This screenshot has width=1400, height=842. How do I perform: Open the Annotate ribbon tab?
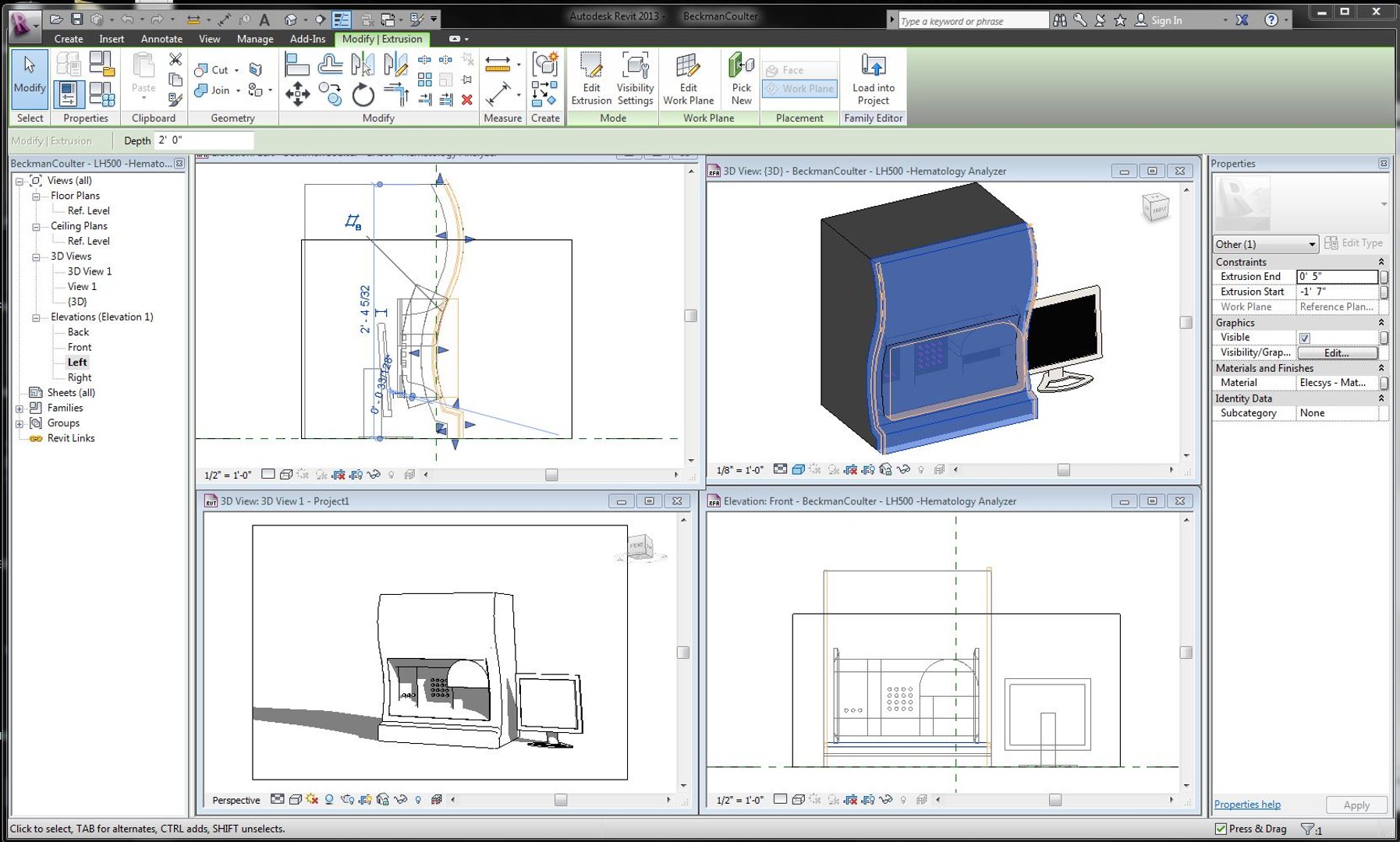pos(161,39)
